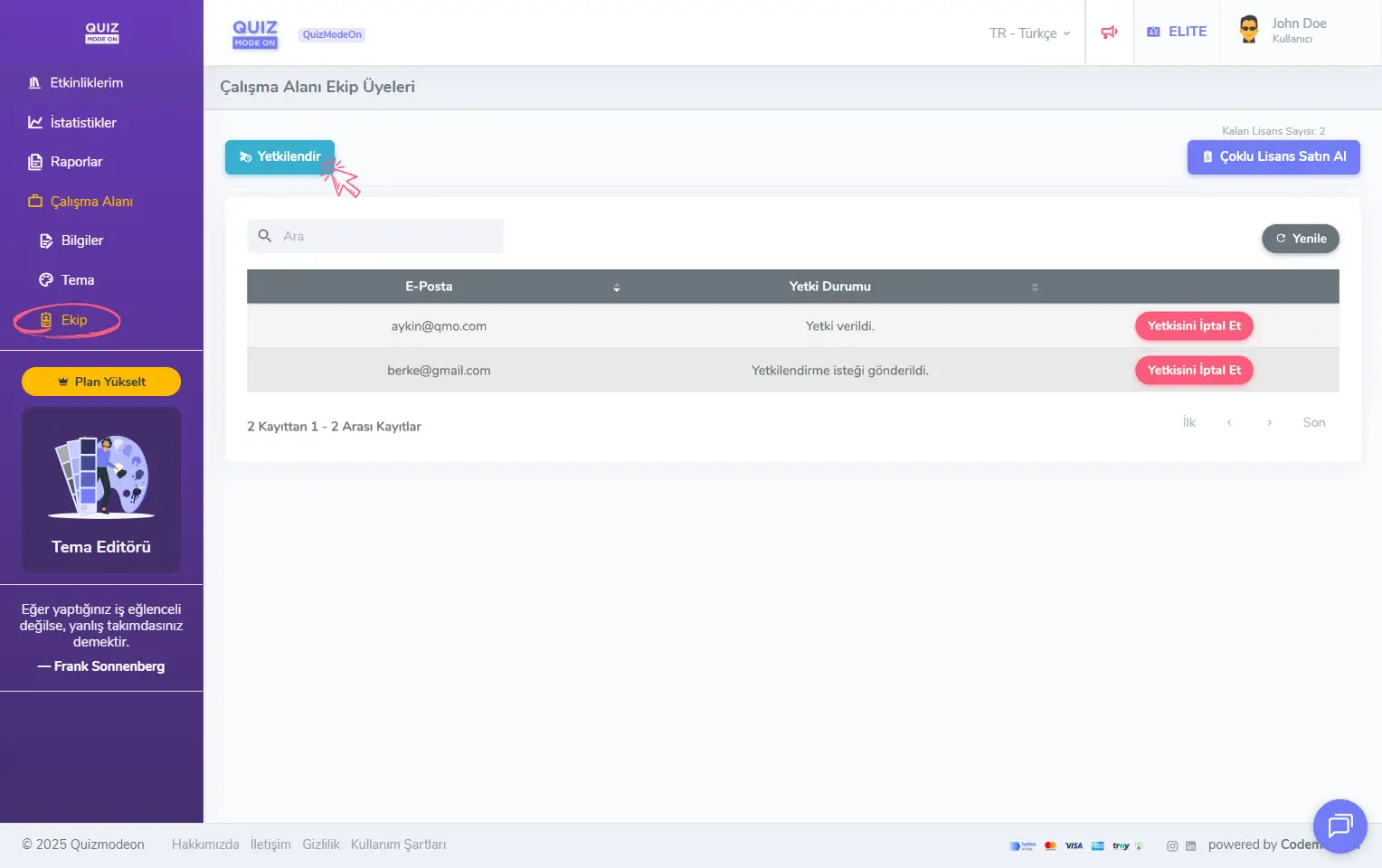
Task: Click the Çoklu Lisans Satın Al button
Action: (x=1273, y=157)
